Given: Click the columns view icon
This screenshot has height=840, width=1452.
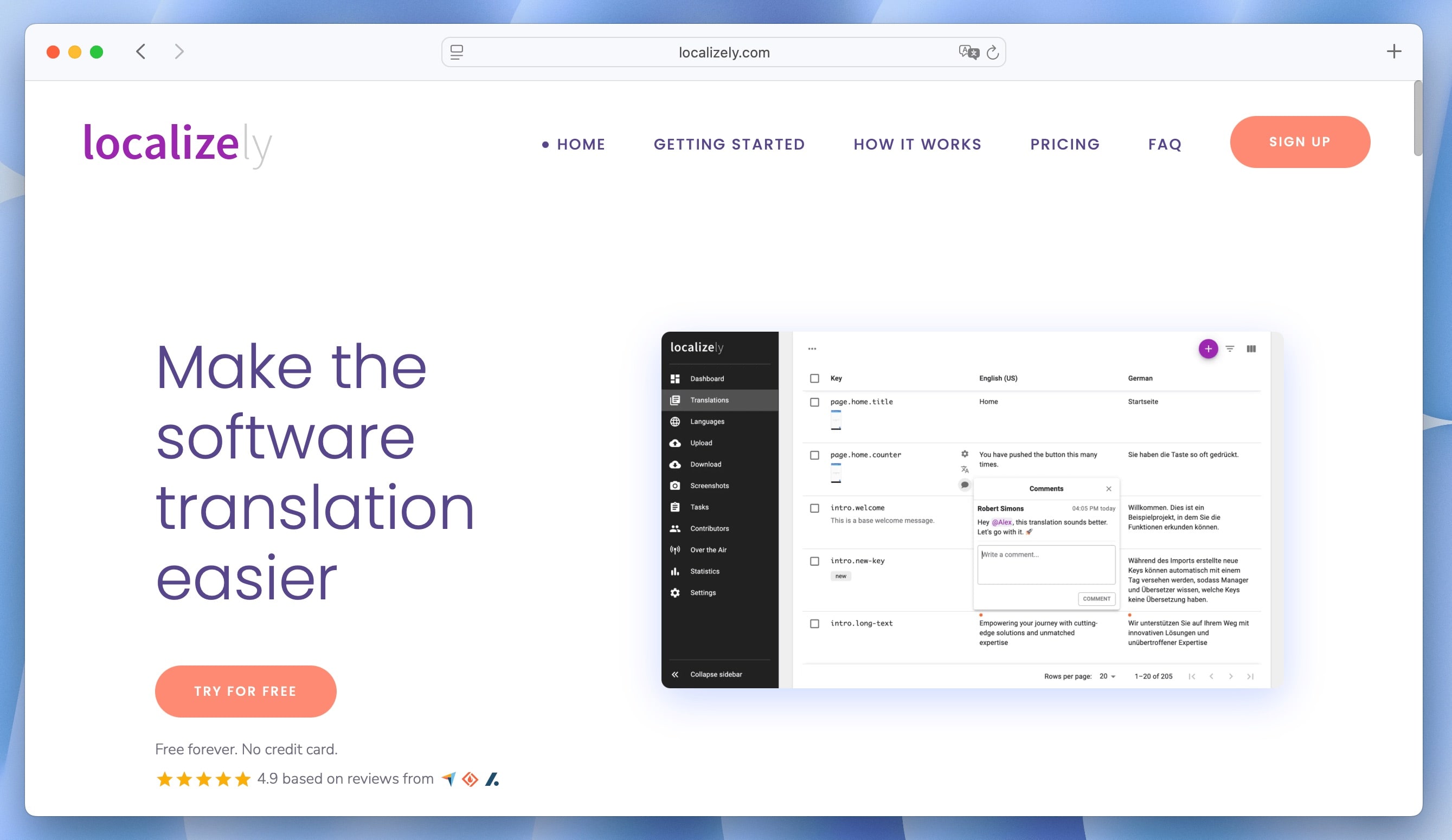Looking at the screenshot, I should pos(1251,348).
